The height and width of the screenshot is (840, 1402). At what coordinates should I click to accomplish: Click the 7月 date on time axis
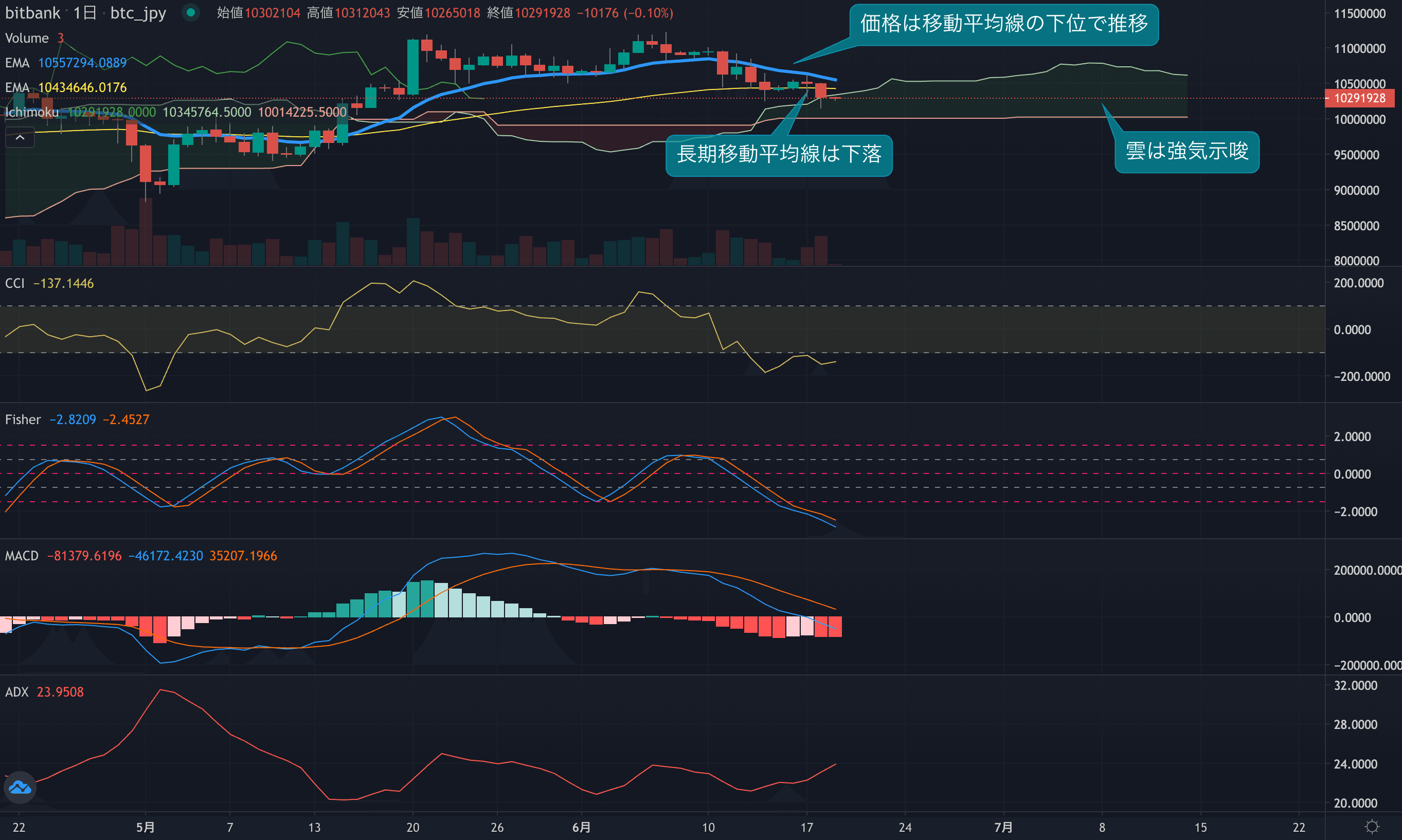click(1003, 827)
